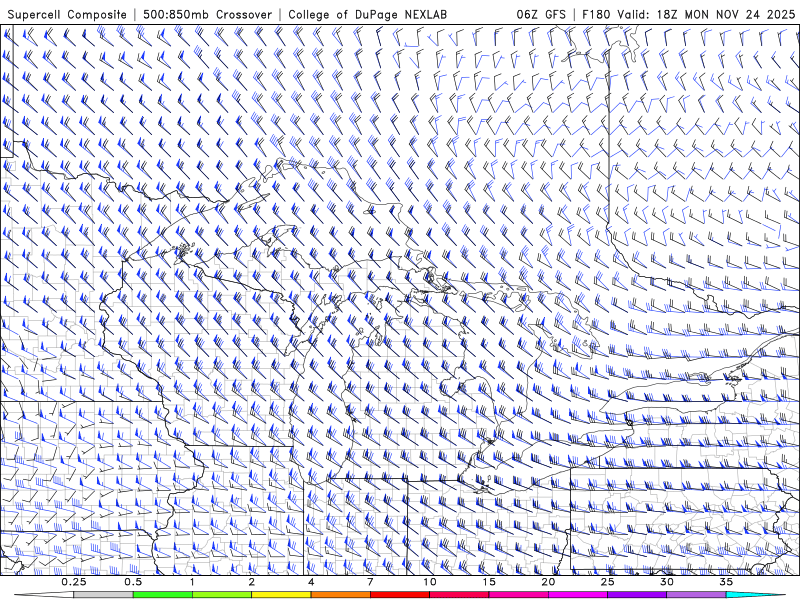Select the '500:850mb Crossover' header label
The width and height of the screenshot is (800, 600).
(207, 15)
